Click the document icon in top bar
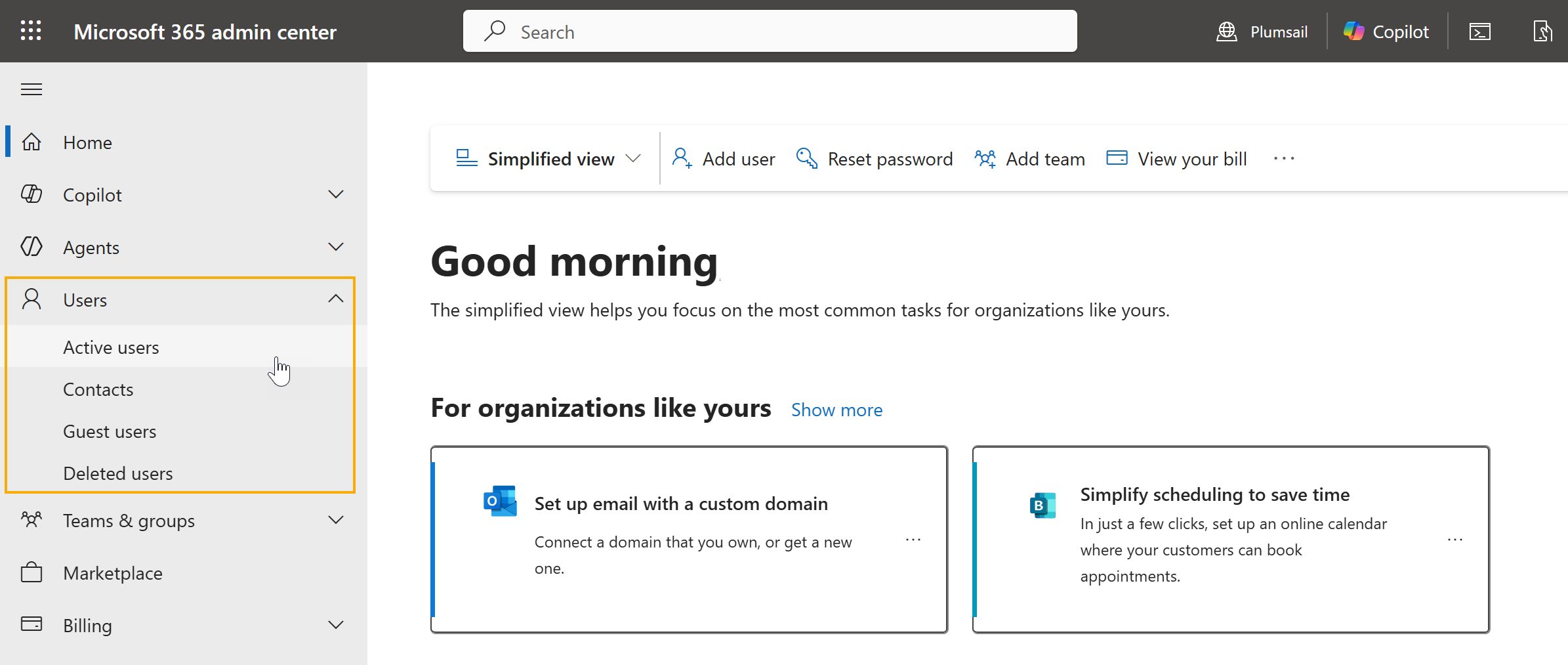 pyautogui.click(x=1542, y=31)
